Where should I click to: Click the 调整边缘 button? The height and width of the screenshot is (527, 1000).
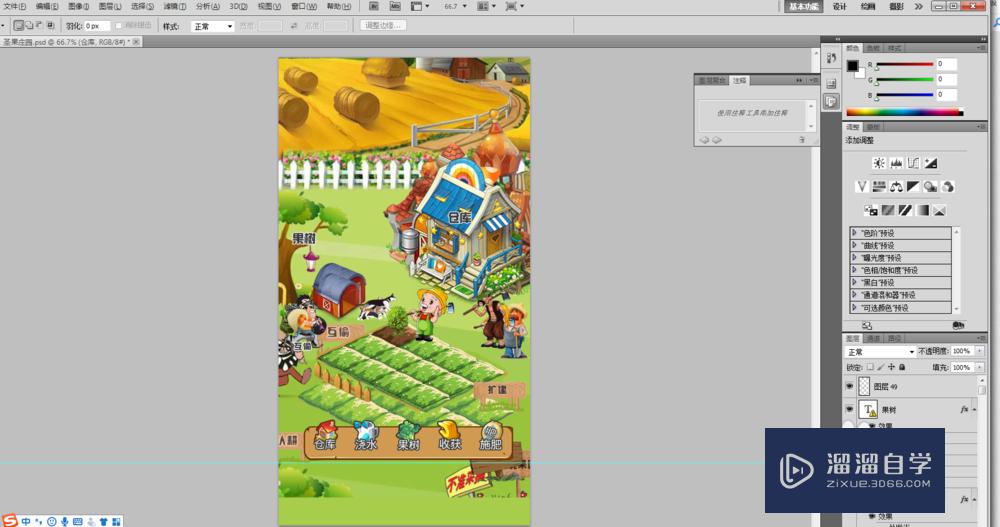click(x=384, y=25)
